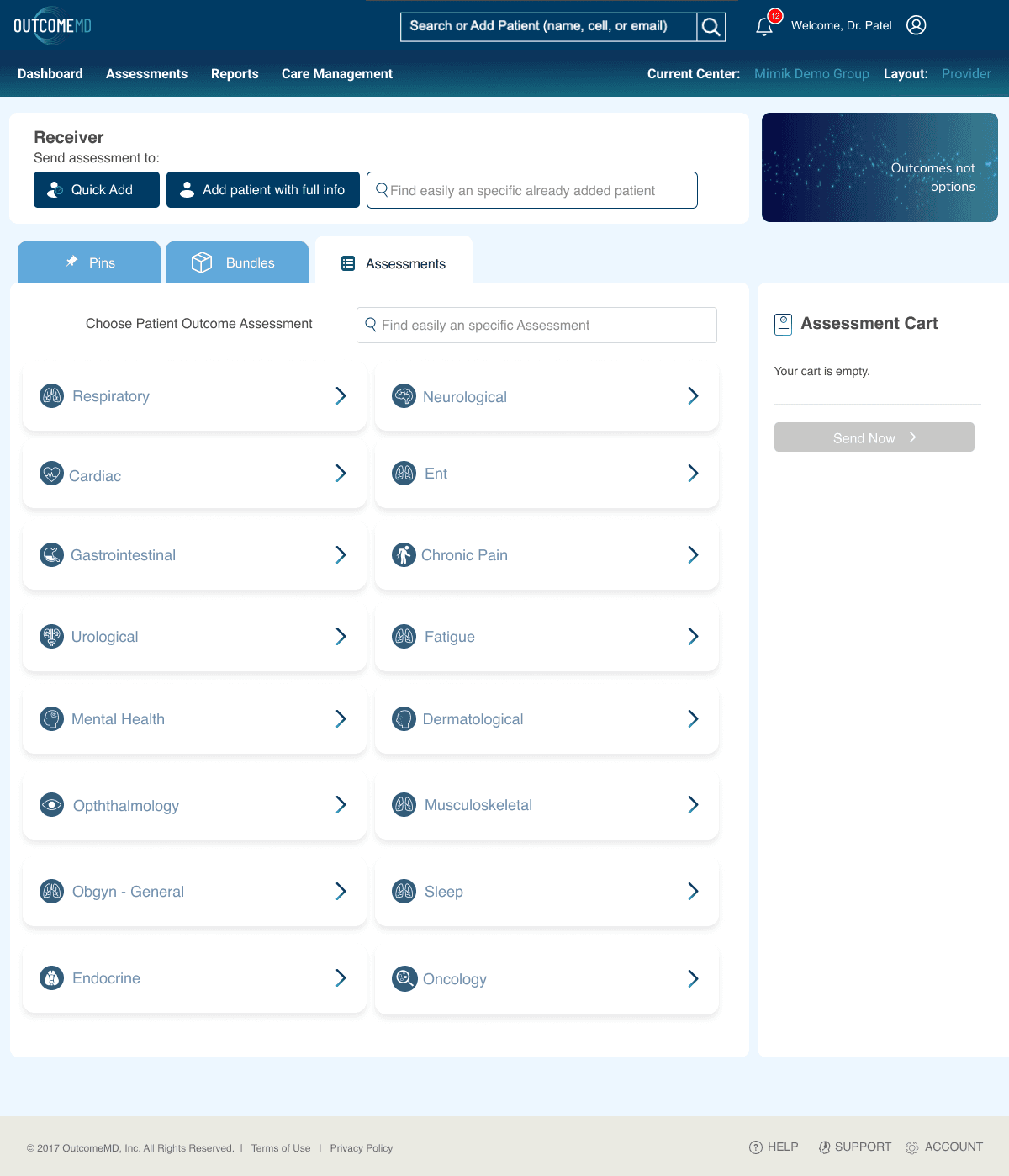The height and width of the screenshot is (1176, 1009).
Task: Open the user profile avatar icon
Action: pos(917,25)
